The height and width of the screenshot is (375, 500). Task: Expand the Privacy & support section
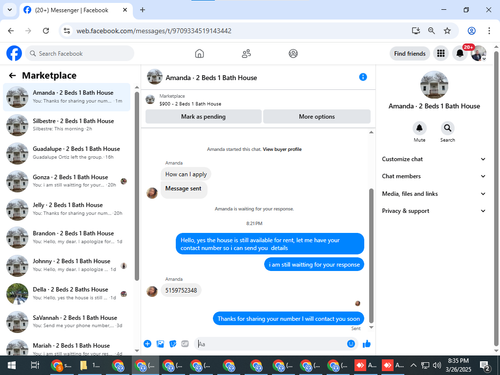tap(434, 211)
